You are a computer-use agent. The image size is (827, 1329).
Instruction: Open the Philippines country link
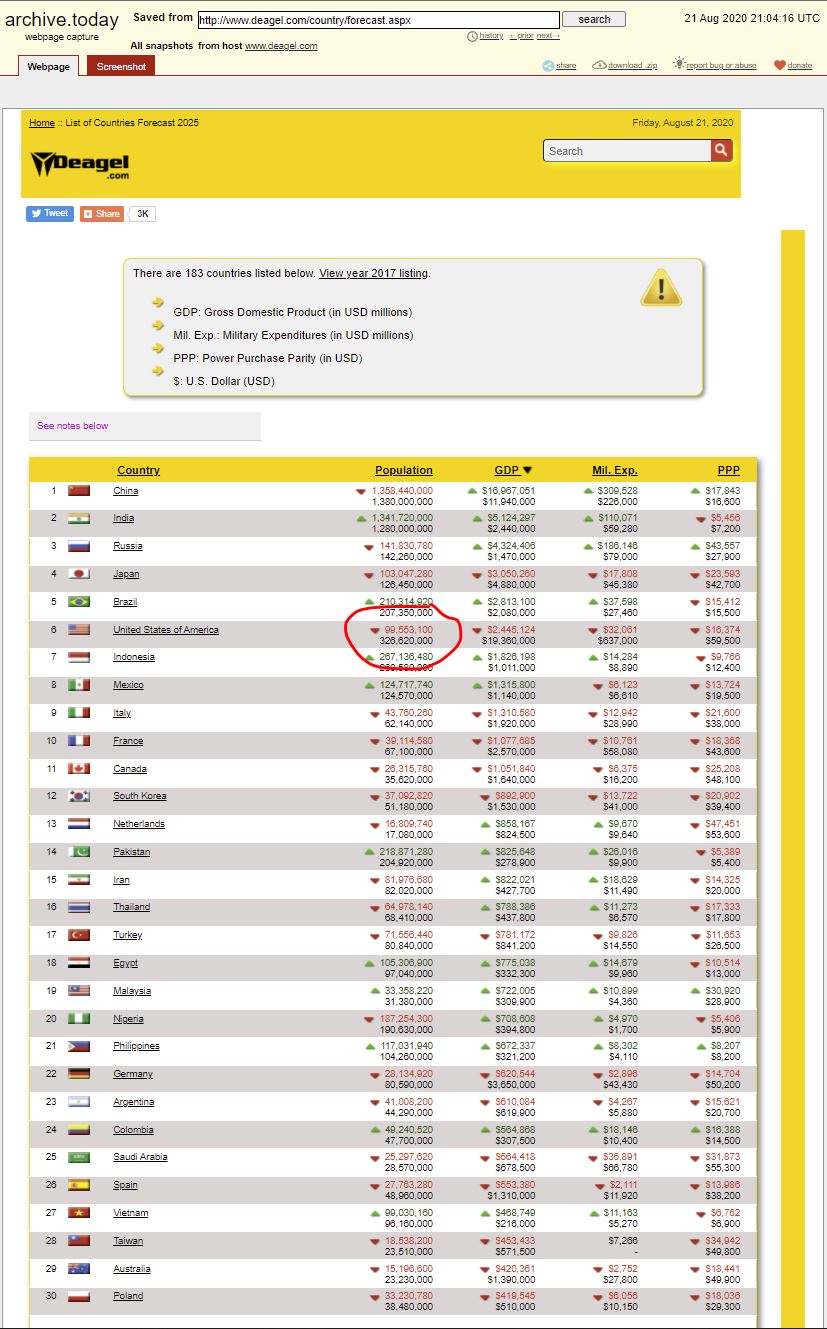pyautogui.click(x=136, y=1046)
